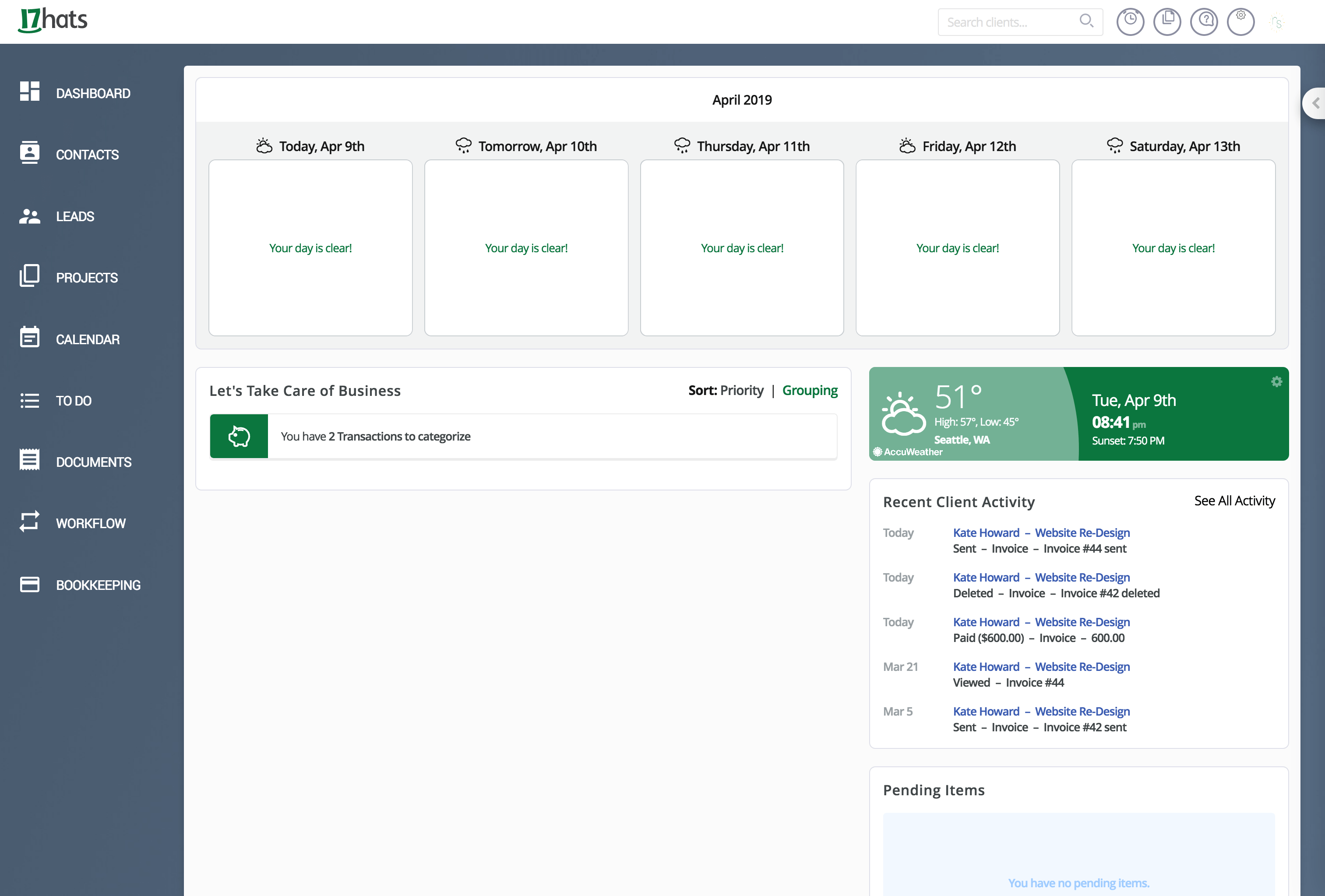Open the Workflow section
The height and width of the screenshot is (896, 1325).
click(x=91, y=523)
